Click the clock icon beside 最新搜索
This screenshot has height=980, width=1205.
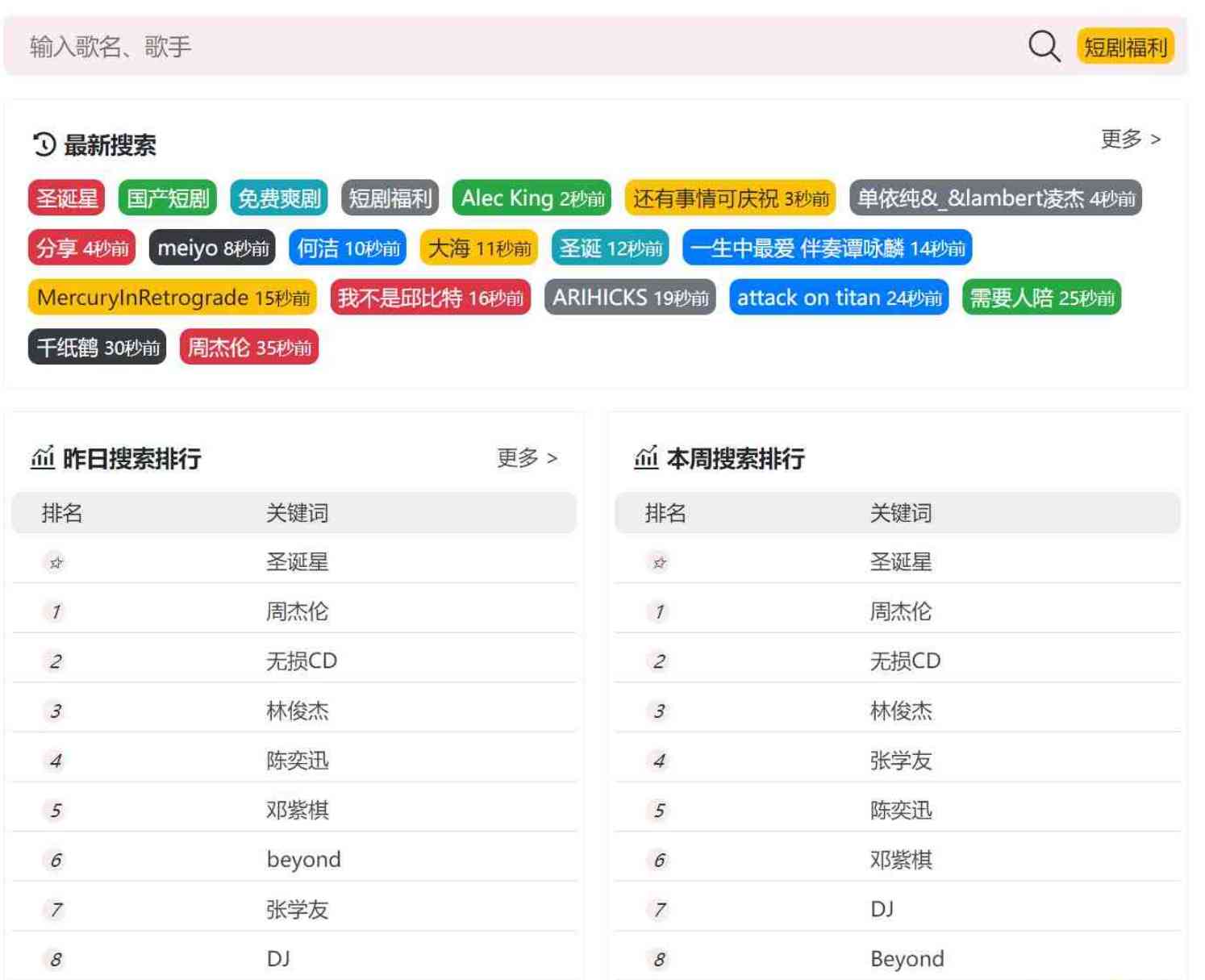pyautogui.click(x=44, y=145)
